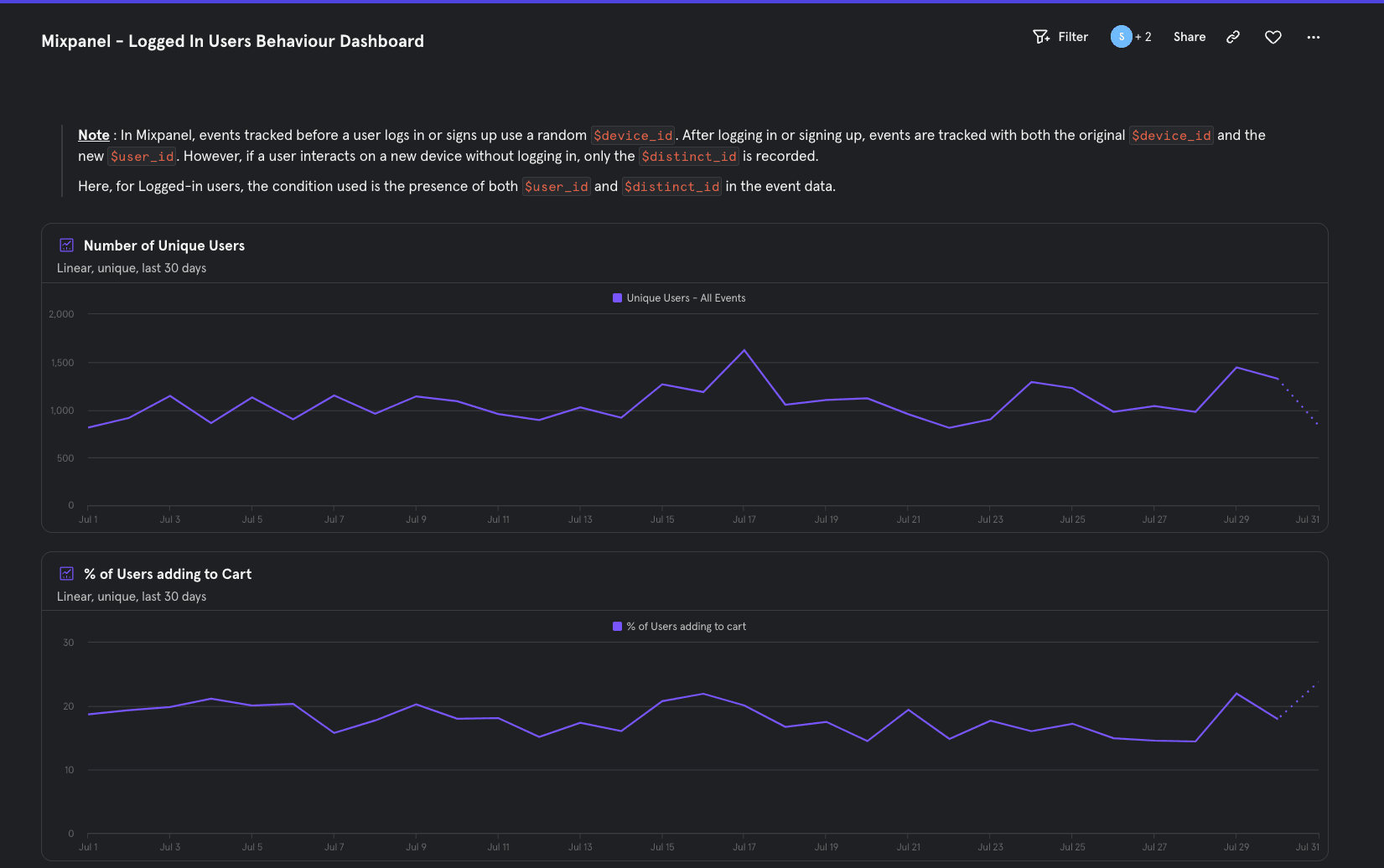Open the Logged In Users Behaviour Dashboard title
The width and height of the screenshot is (1384, 868).
point(232,40)
